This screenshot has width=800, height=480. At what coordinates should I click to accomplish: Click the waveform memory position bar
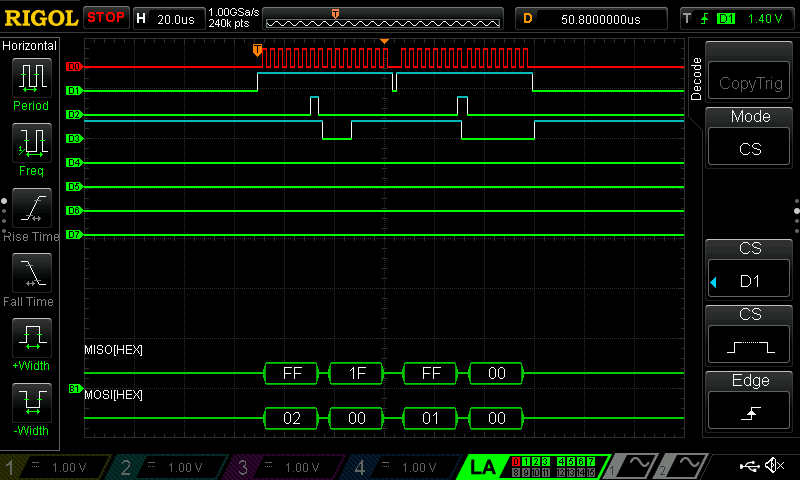coord(382,19)
